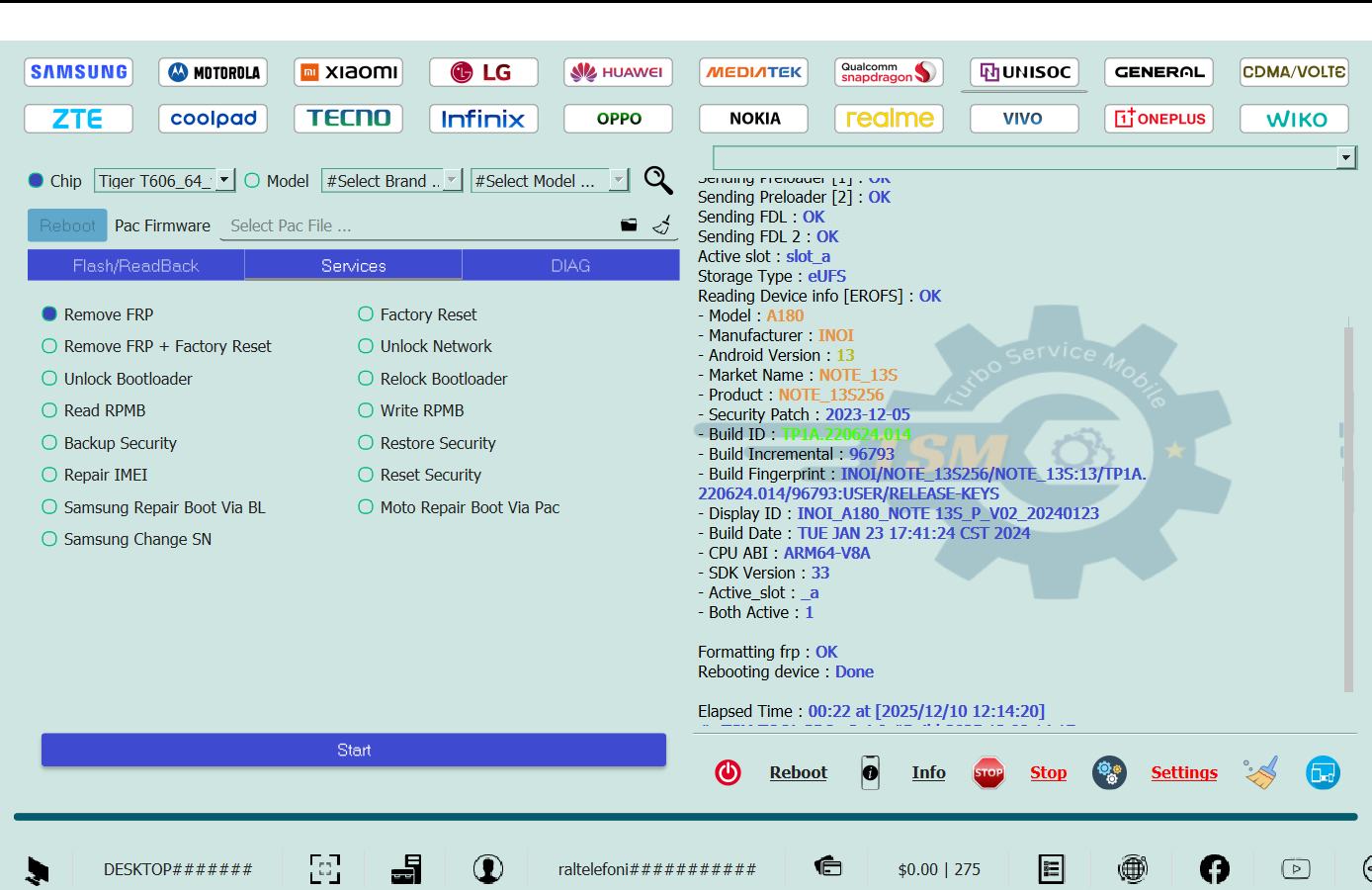Click the Reboot button beside Pac Firmware
The width and height of the screenshot is (1372, 890).
(67, 225)
